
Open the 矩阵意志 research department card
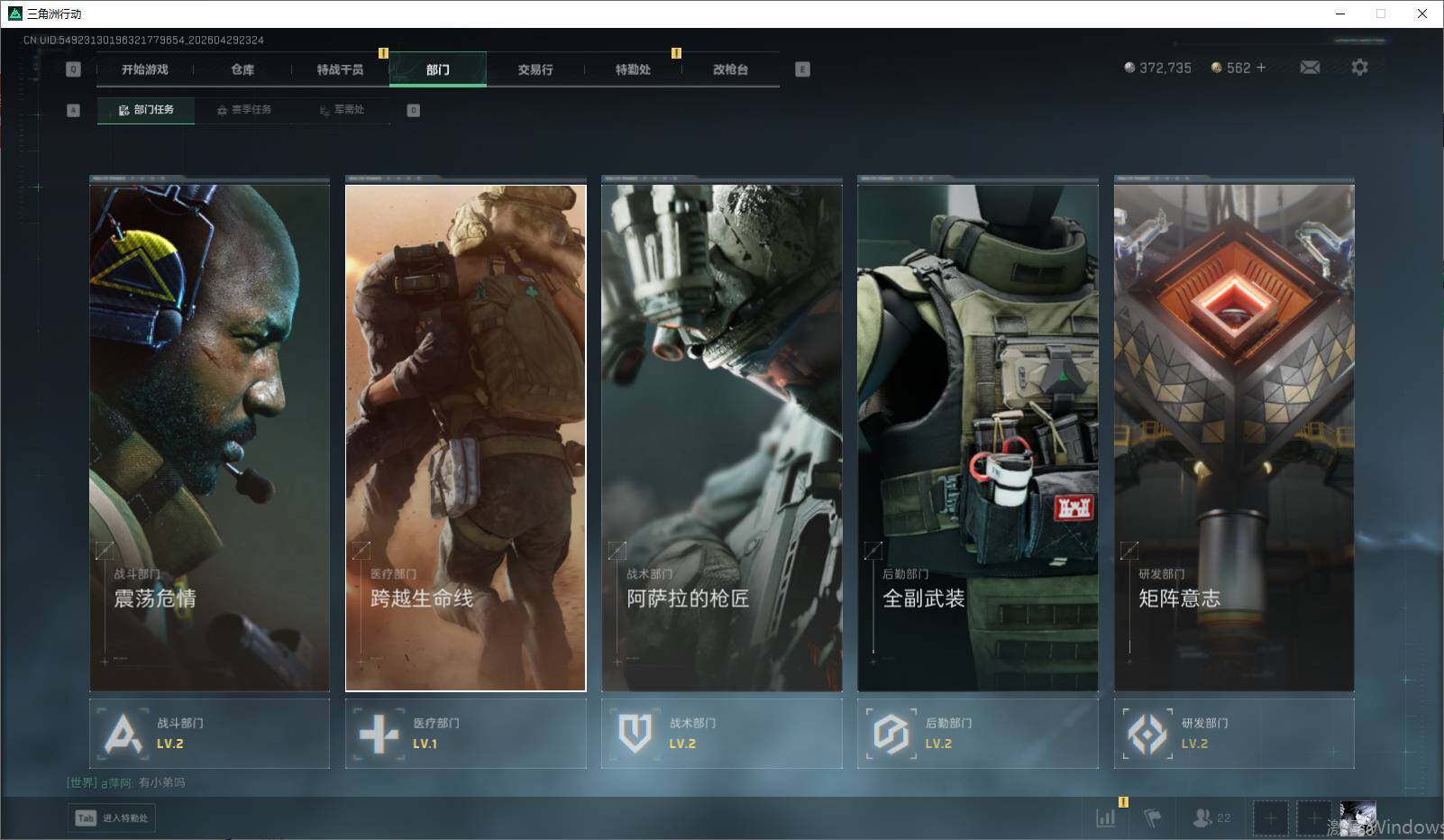(x=1234, y=438)
